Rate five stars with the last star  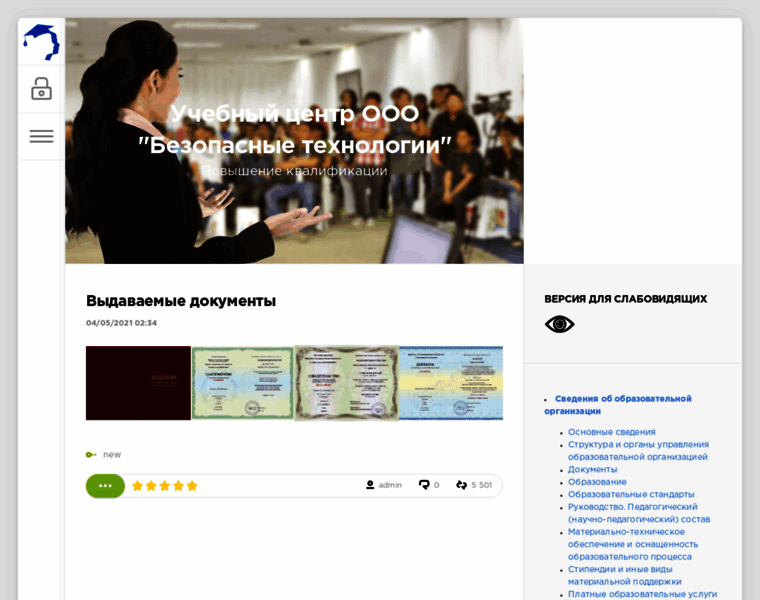point(192,486)
